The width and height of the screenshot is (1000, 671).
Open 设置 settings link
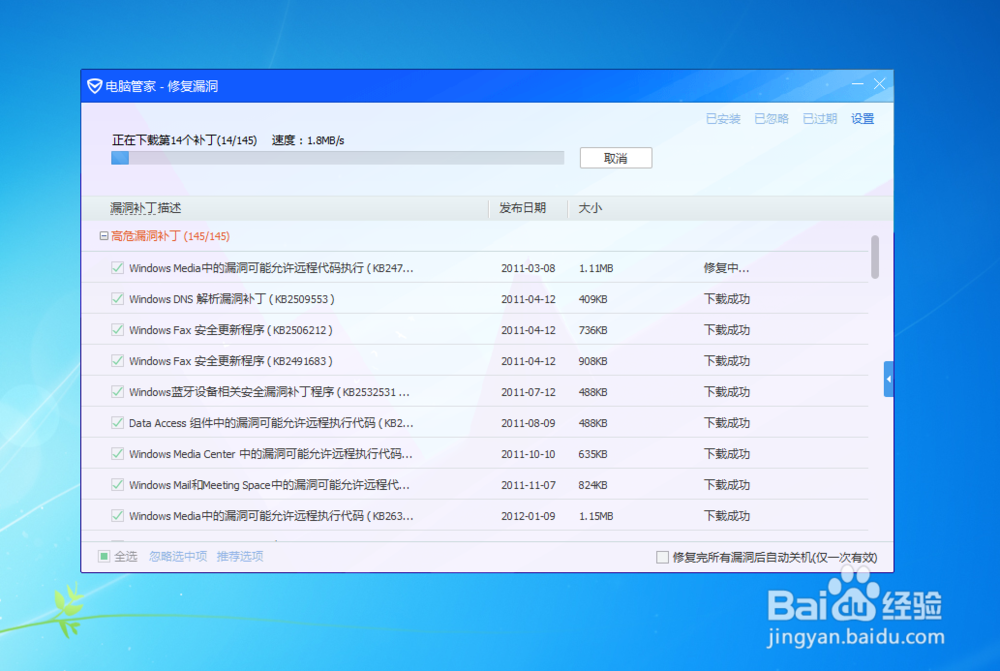click(x=862, y=119)
